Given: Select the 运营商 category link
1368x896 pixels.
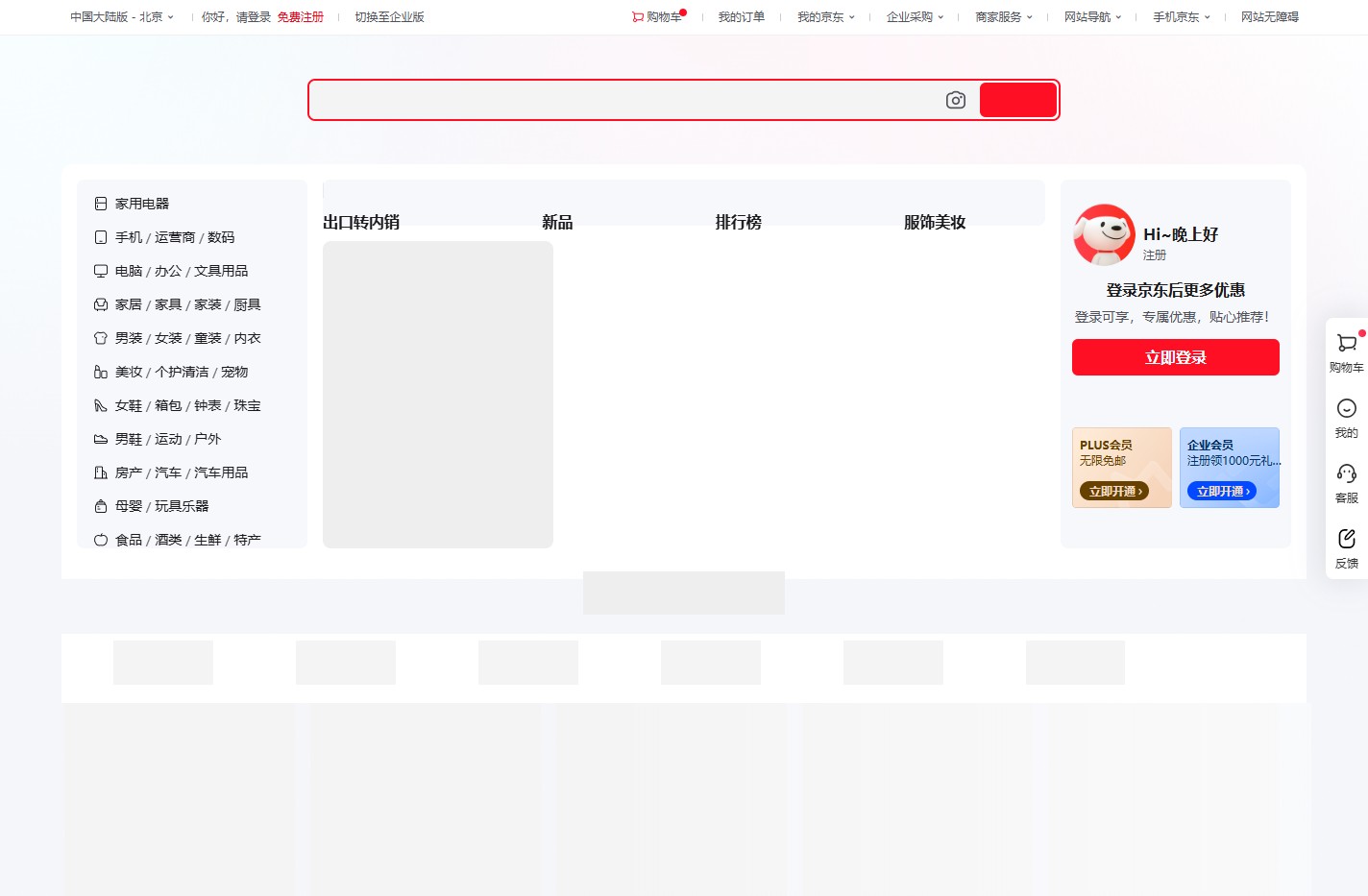Looking at the screenshot, I should [x=175, y=237].
